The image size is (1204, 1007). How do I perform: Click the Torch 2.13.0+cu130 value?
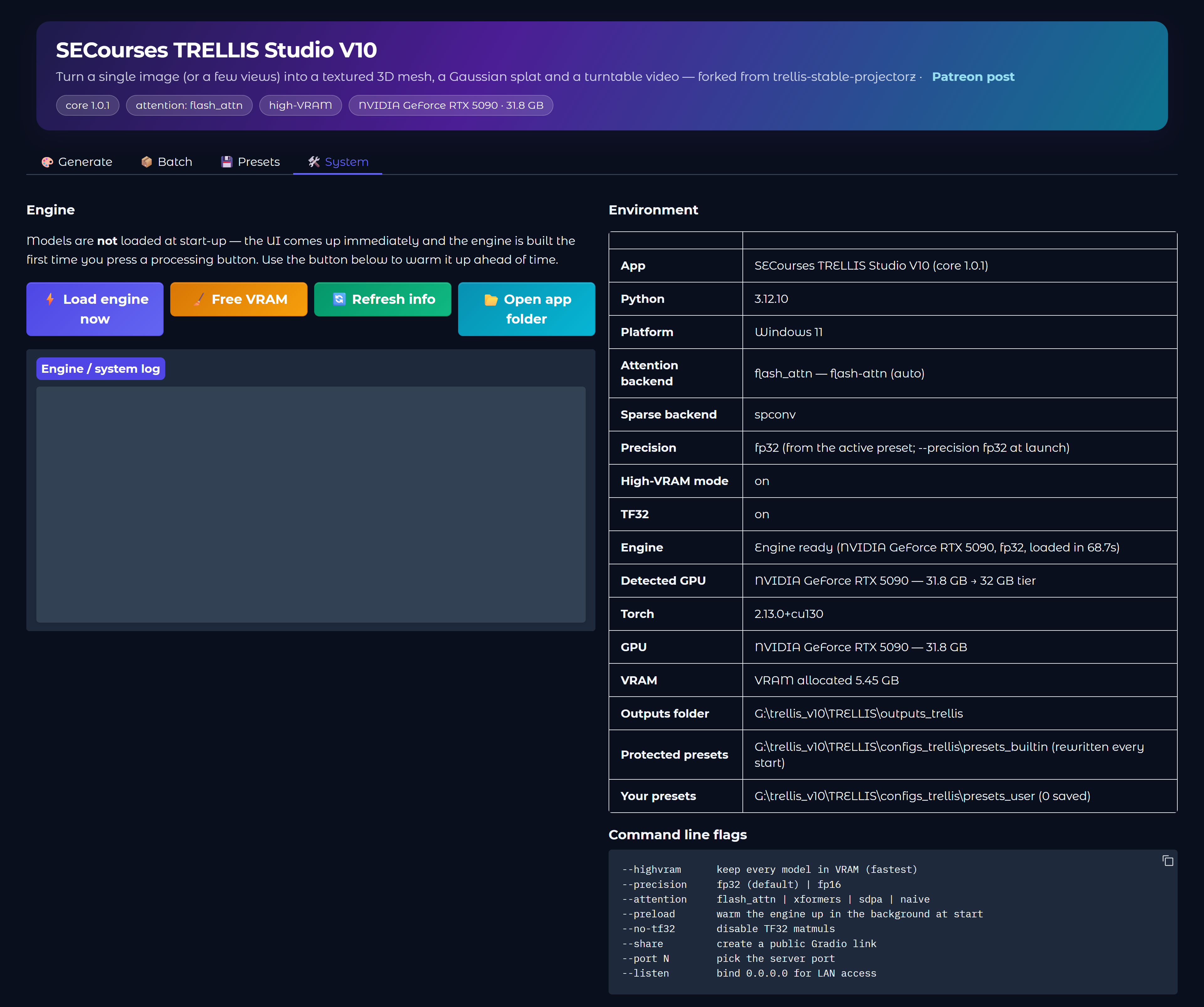789,614
